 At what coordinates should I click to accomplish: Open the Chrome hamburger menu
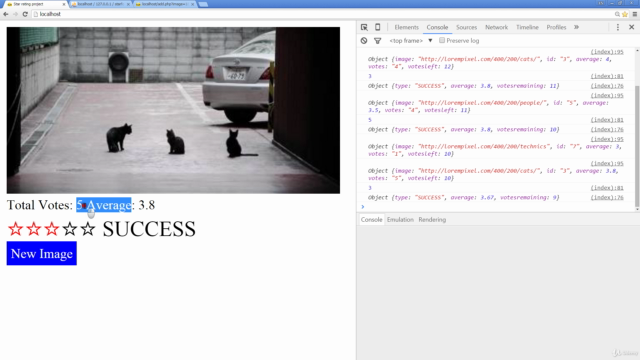[635, 14]
